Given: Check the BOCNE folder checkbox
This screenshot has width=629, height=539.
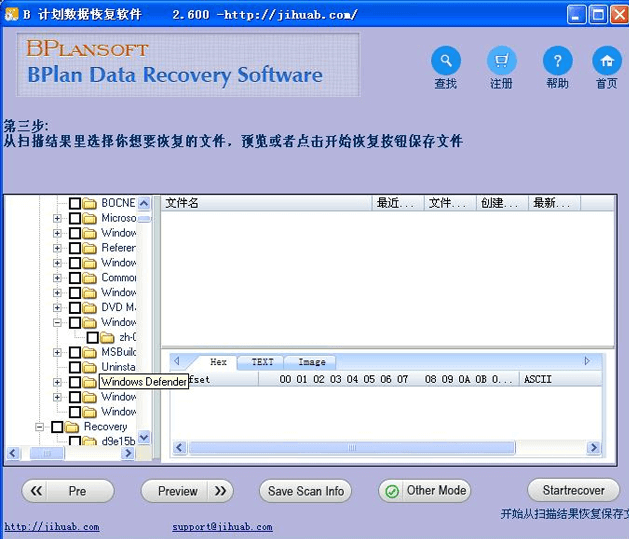Looking at the screenshot, I should tap(75, 203).
